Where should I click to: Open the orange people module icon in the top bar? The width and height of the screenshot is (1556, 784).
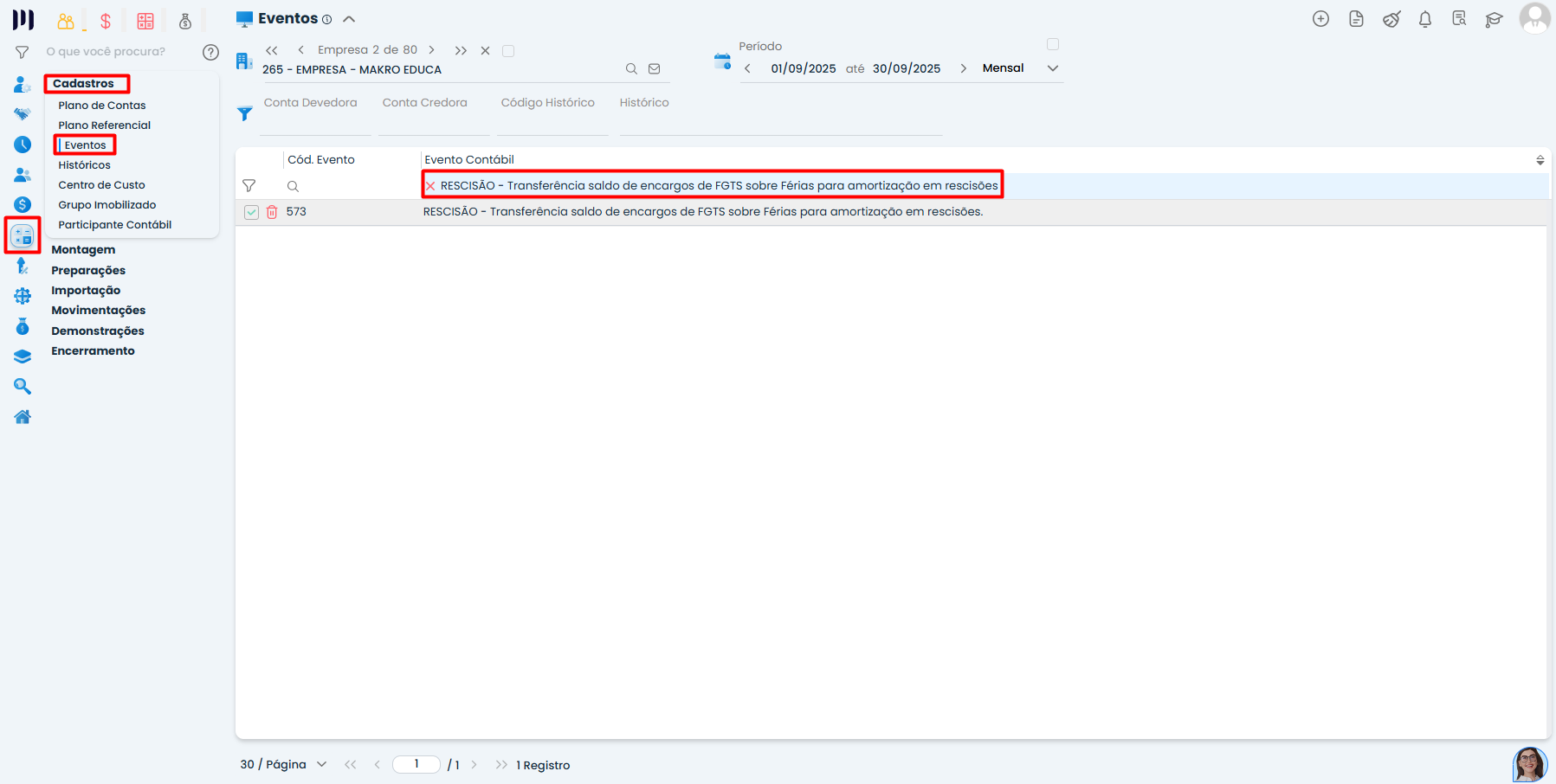[66, 21]
